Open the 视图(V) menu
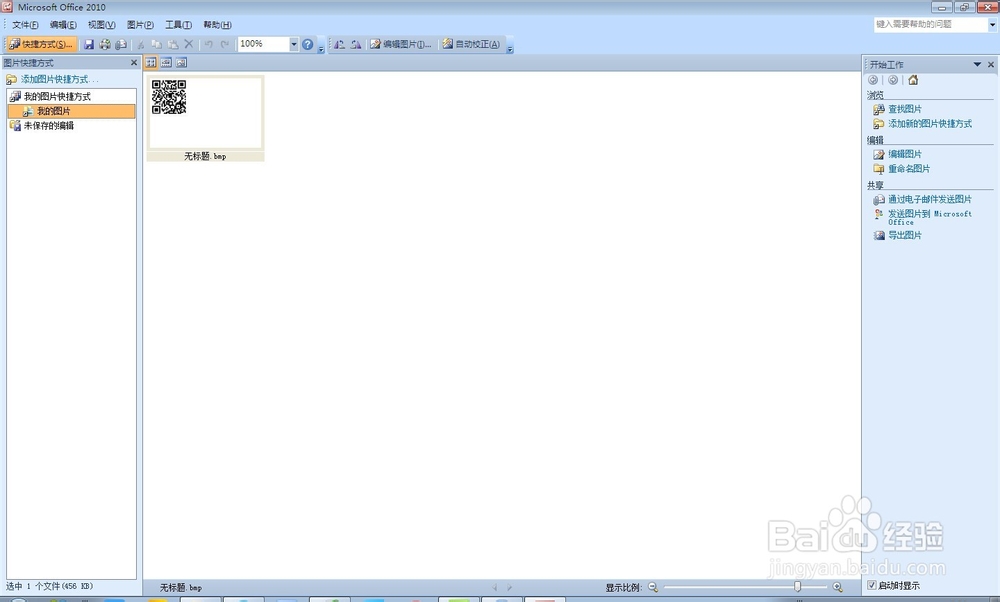The width and height of the screenshot is (1000, 602). coord(101,25)
